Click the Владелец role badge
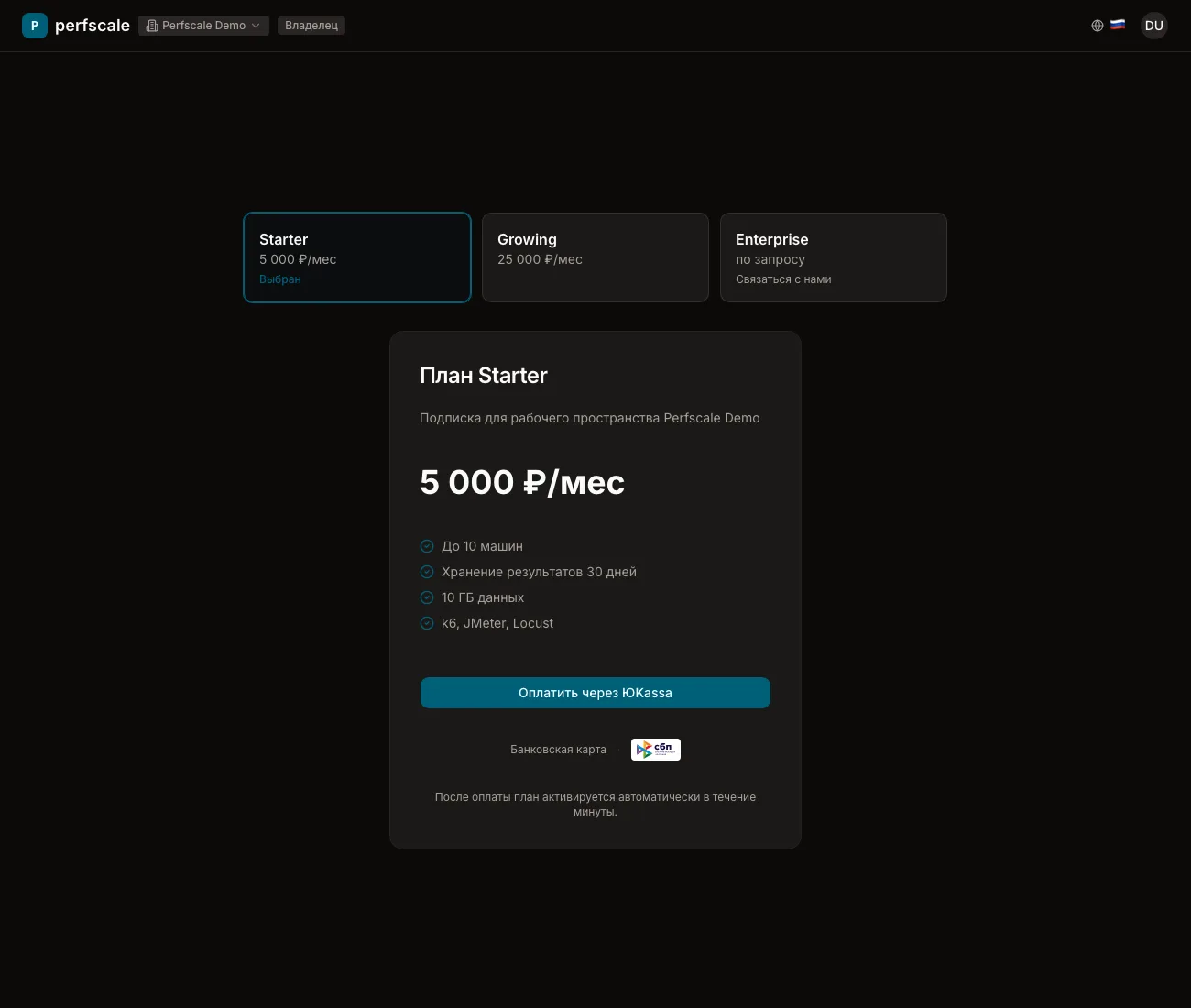Viewport: 1191px width, 1008px height. (x=311, y=26)
